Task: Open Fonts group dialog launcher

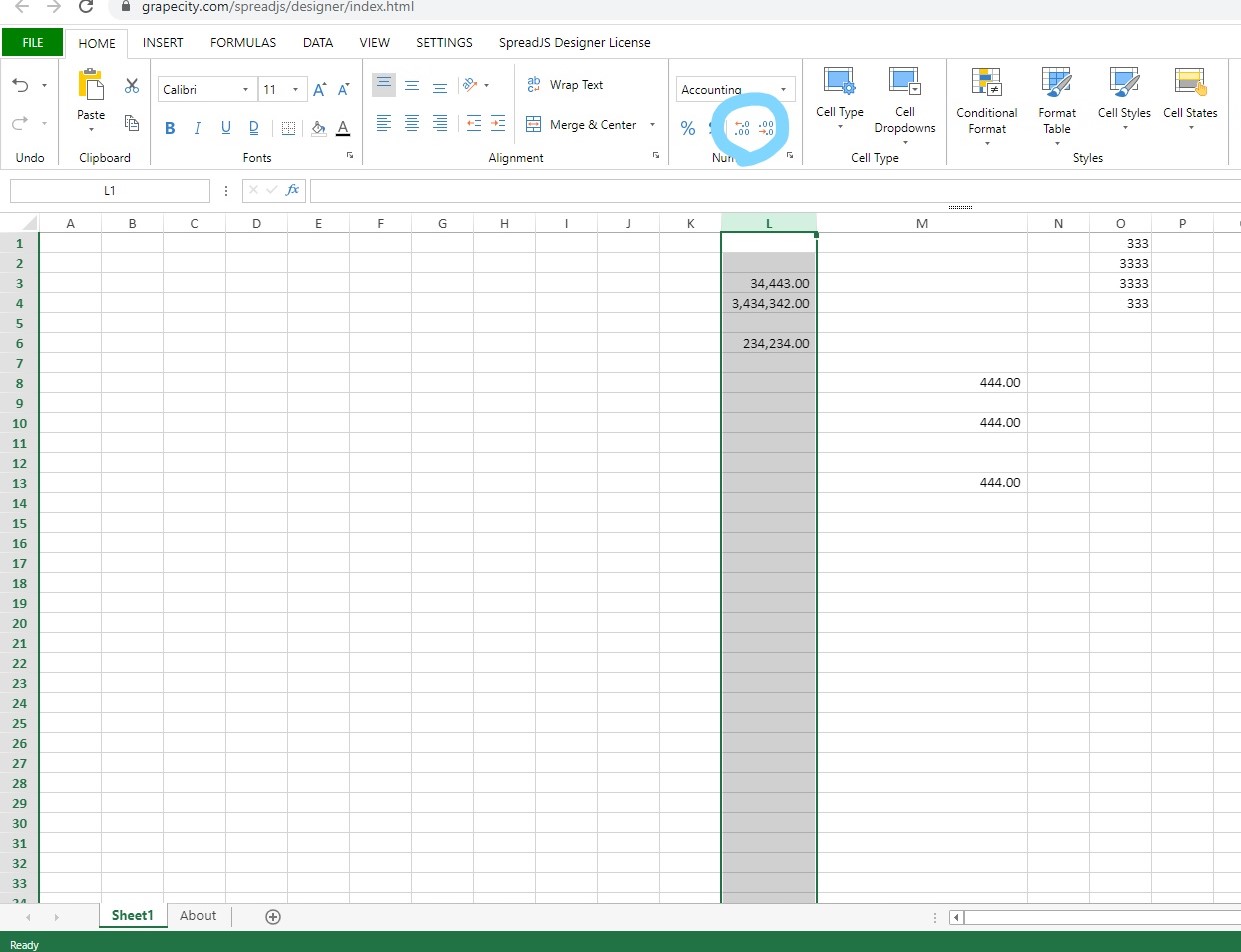Action: [350, 156]
